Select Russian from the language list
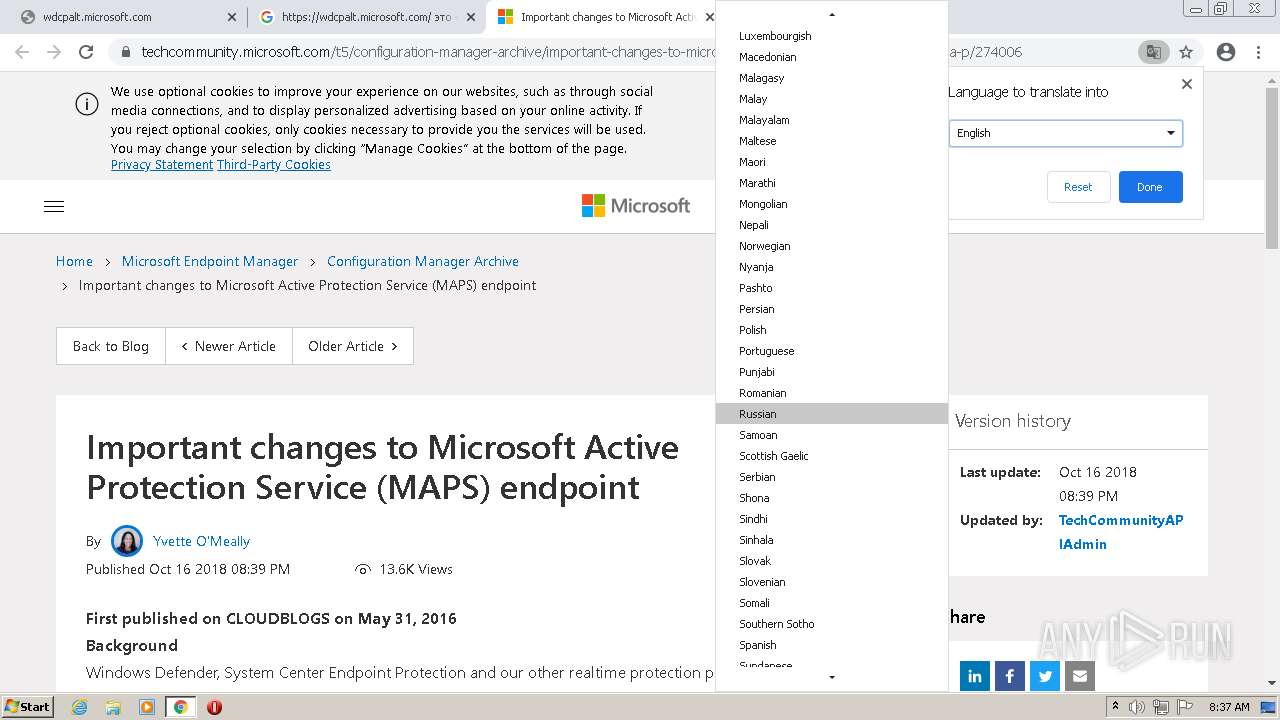This screenshot has width=1280, height=720. pyautogui.click(x=758, y=414)
